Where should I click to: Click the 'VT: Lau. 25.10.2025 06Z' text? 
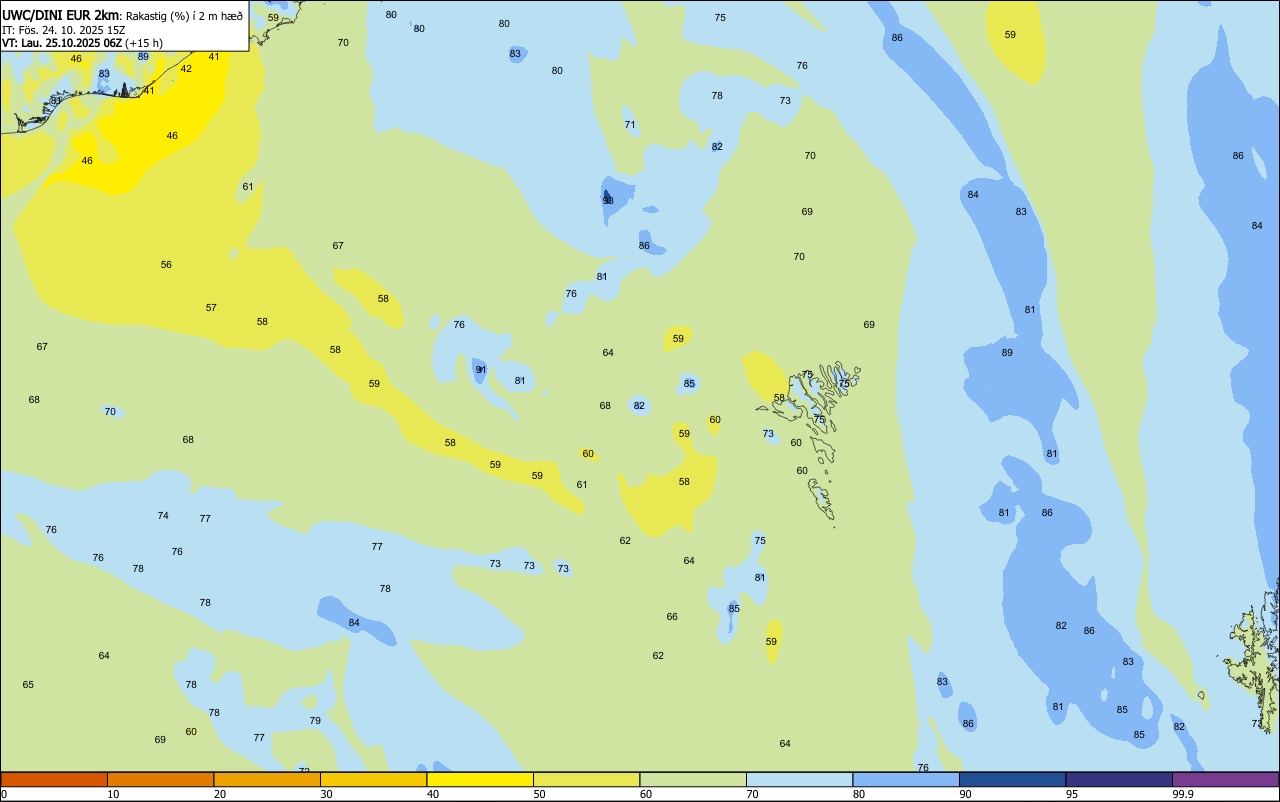pyautogui.click(x=62, y=43)
